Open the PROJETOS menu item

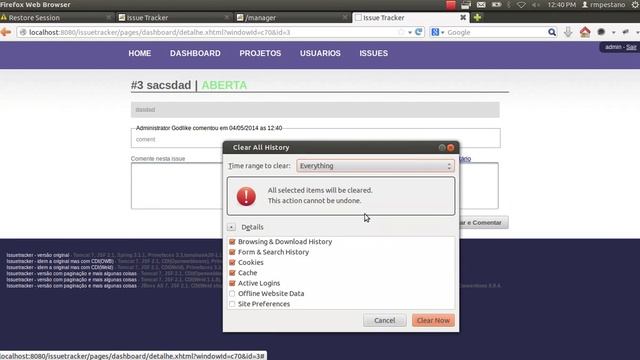point(260,53)
